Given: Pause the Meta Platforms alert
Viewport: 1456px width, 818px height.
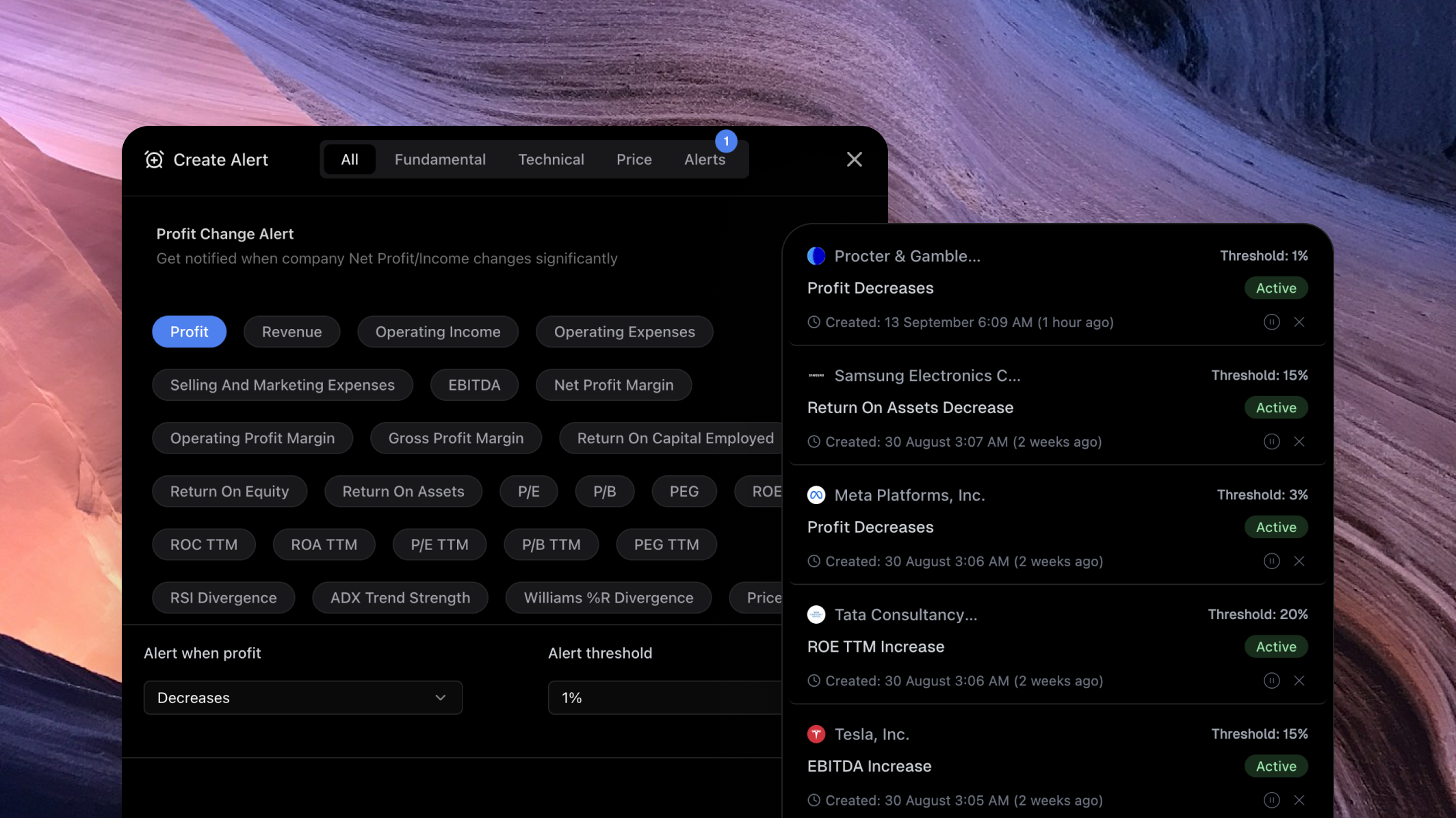Looking at the screenshot, I should (x=1271, y=562).
